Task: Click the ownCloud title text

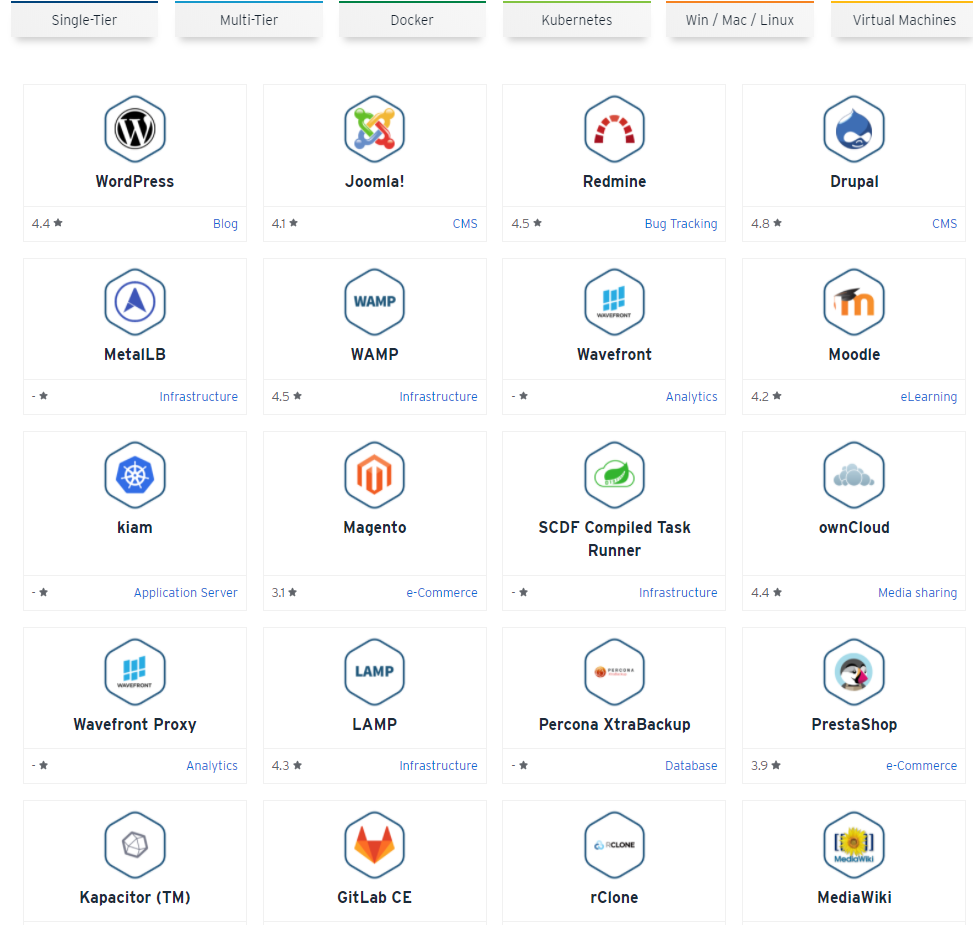Action: pos(854,527)
